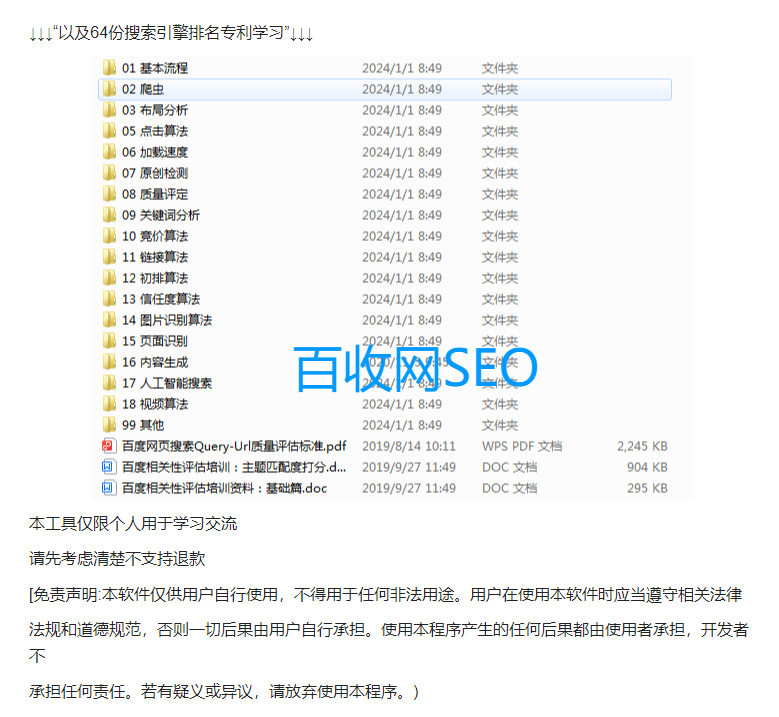Click the folder icon for 09 关键词分析
This screenshot has height=717, width=779.
pos(109,215)
